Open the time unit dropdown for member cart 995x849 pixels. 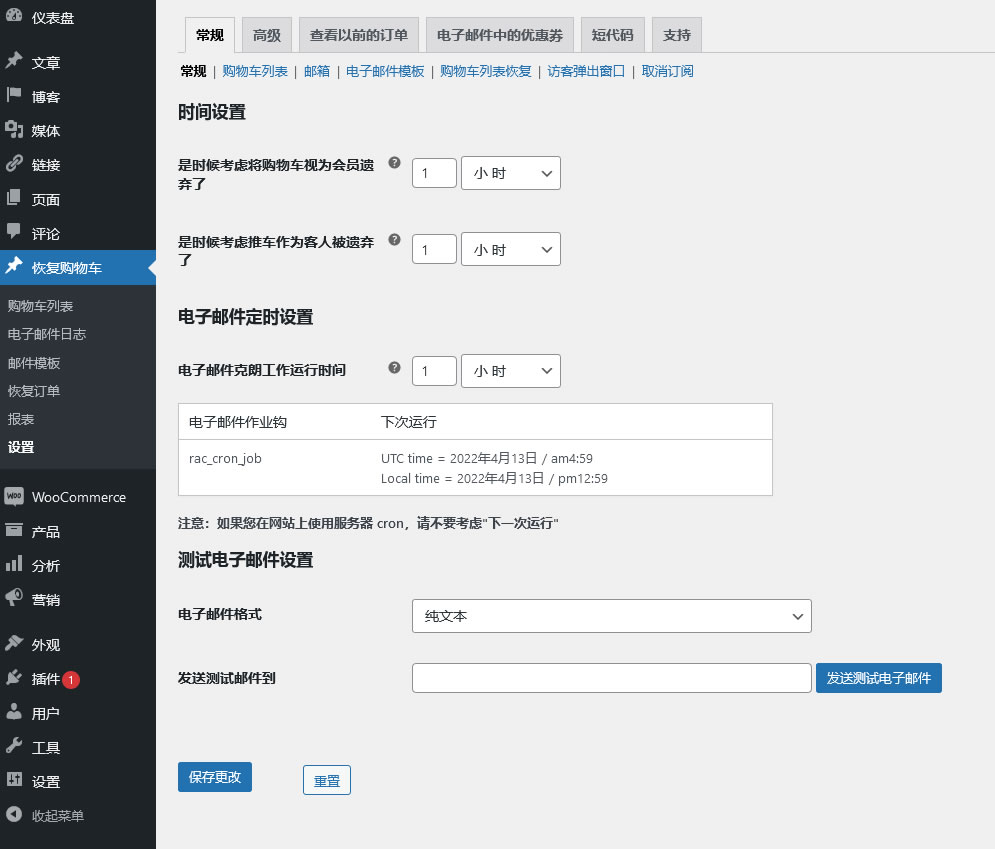coord(510,173)
